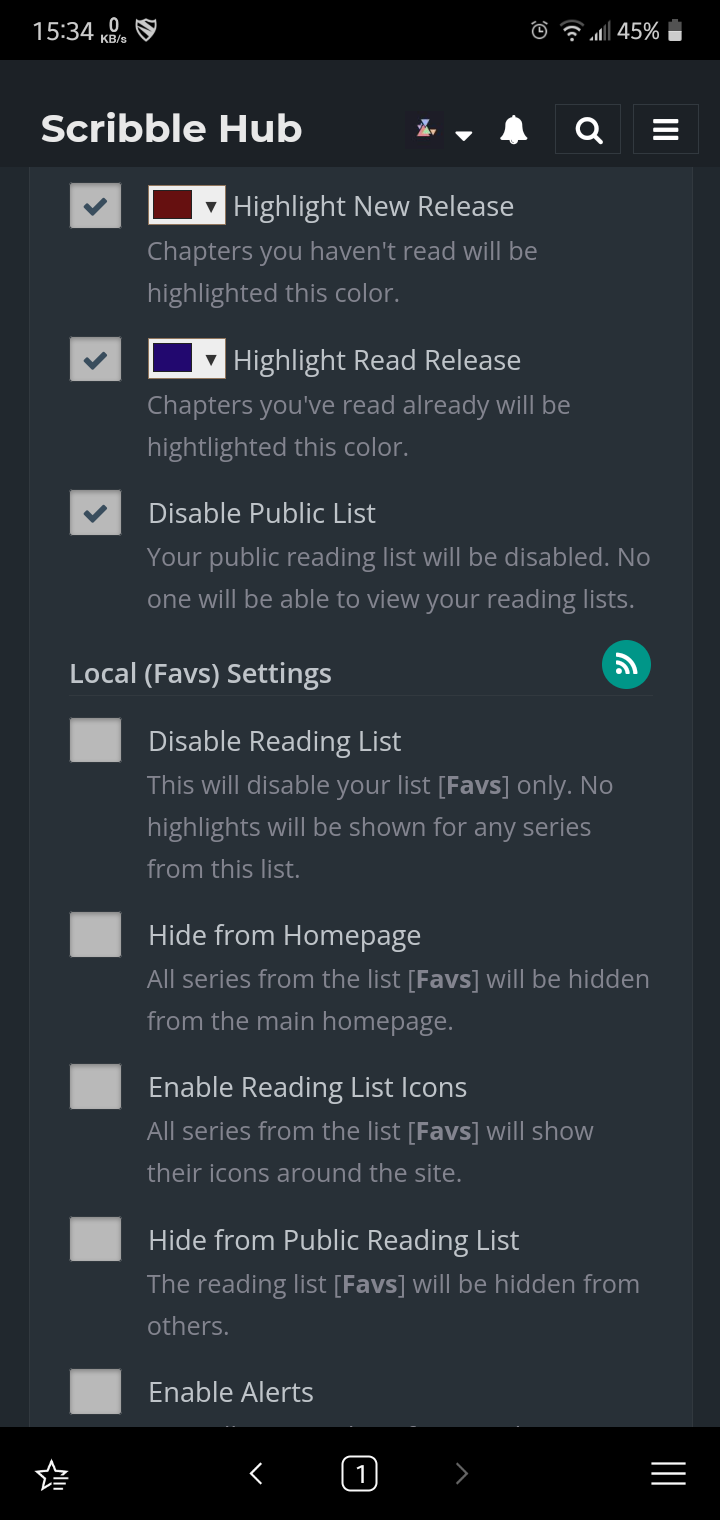The width and height of the screenshot is (720, 1520).
Task: Click the Disable Reading List label
Action: coord(274,741)
